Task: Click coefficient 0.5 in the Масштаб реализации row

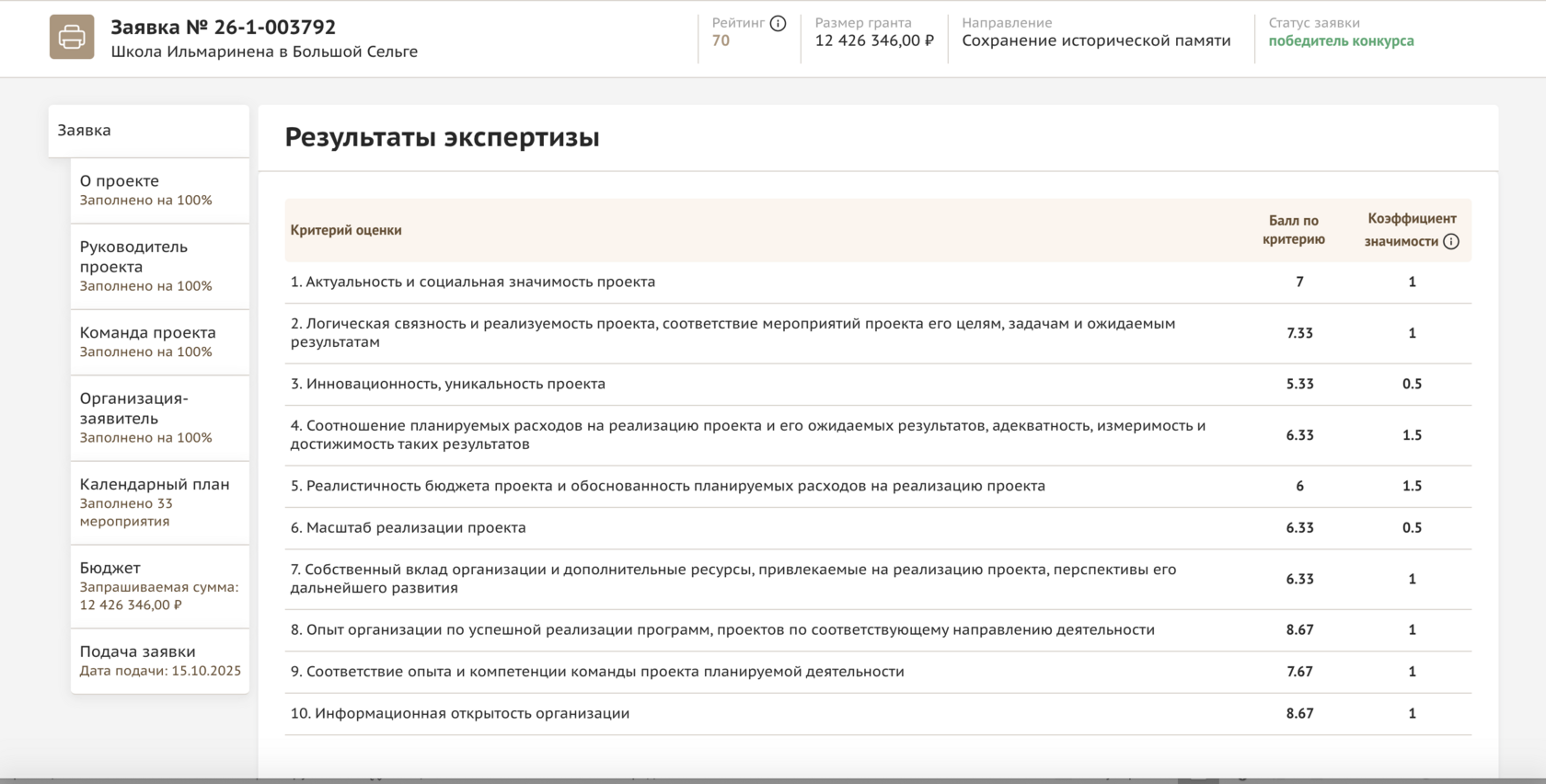Action: (1412, 527)
